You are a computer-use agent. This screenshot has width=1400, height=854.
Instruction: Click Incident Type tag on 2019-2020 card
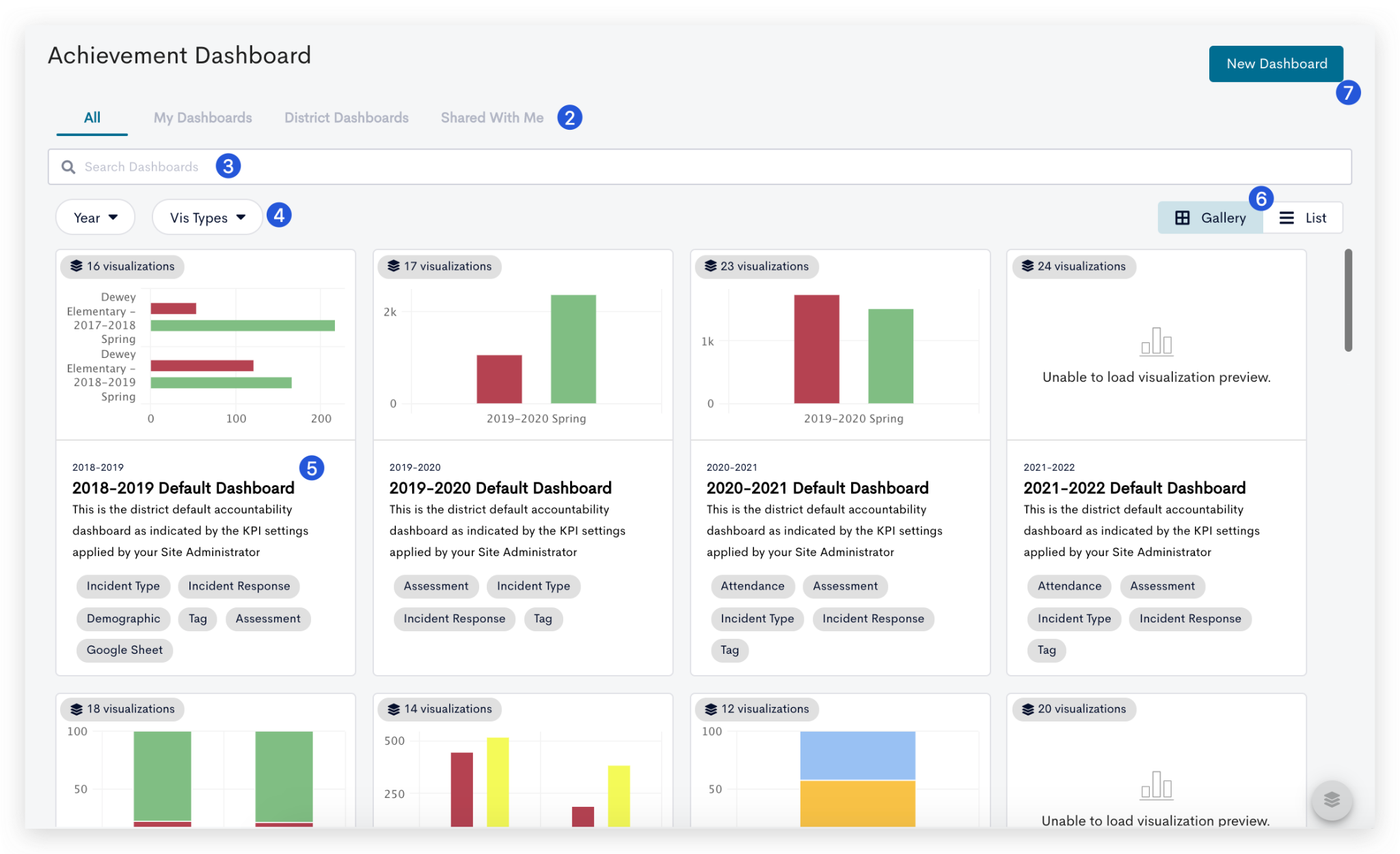coord(533,586)
